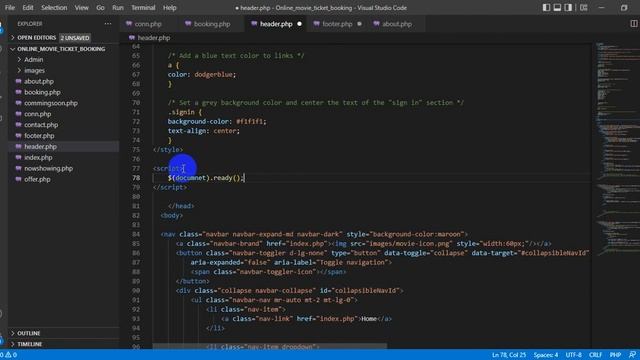Open Explorer more actions ellipsis
This screenshot has width=640, height=360.
pyautogui.click(x=108, y=24)
